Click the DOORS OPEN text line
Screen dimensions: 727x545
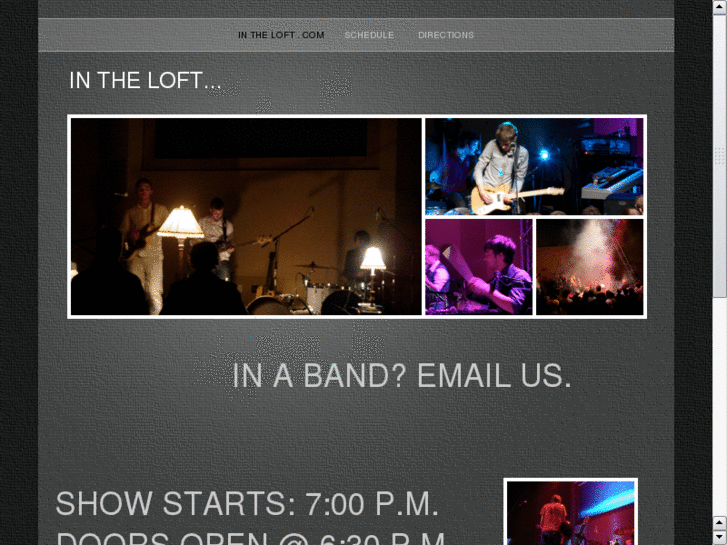click(x=251, y=538)
